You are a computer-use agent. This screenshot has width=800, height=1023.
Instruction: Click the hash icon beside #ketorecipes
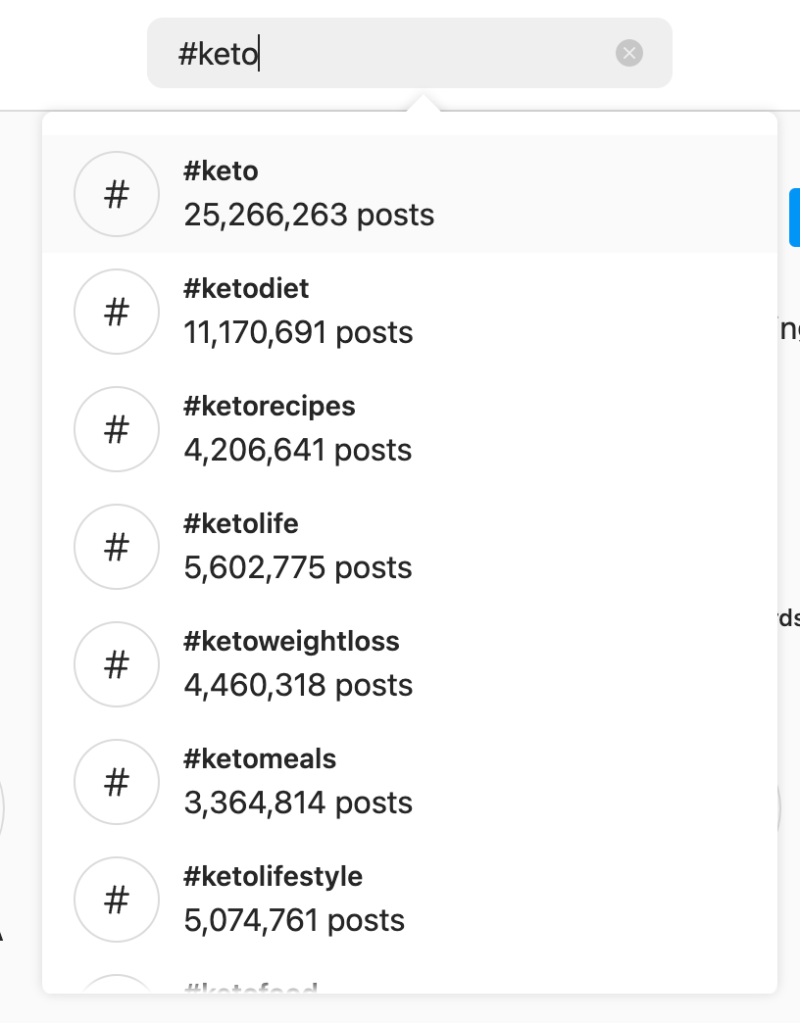[116, 429]
